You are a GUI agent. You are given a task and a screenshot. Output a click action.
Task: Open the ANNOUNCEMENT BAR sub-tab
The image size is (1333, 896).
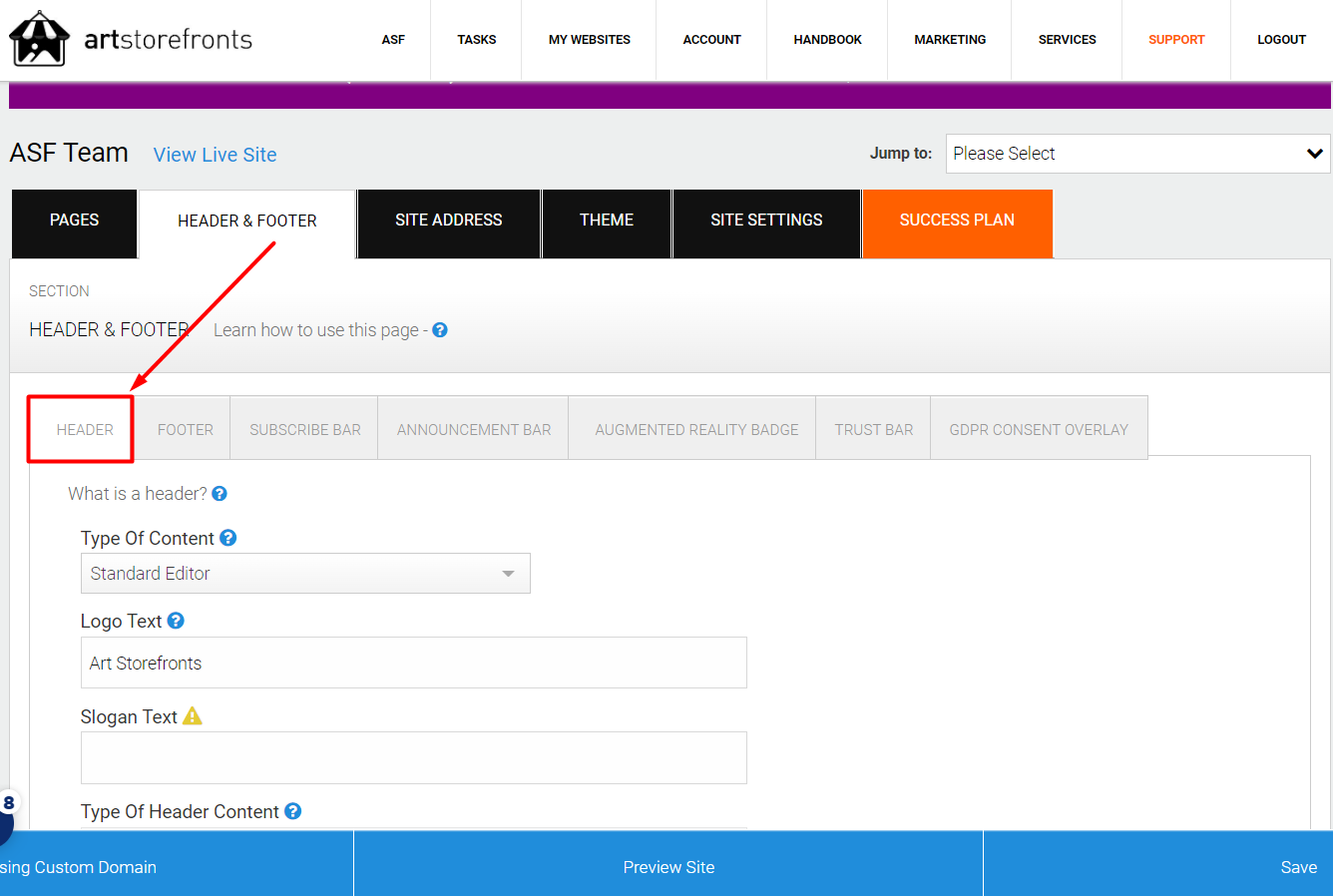(x=474, y=430)
